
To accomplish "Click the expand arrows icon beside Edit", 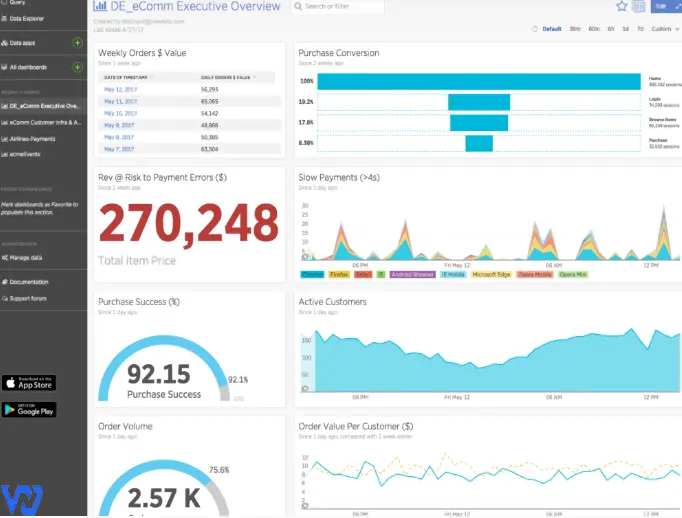I will click(677, 6).
